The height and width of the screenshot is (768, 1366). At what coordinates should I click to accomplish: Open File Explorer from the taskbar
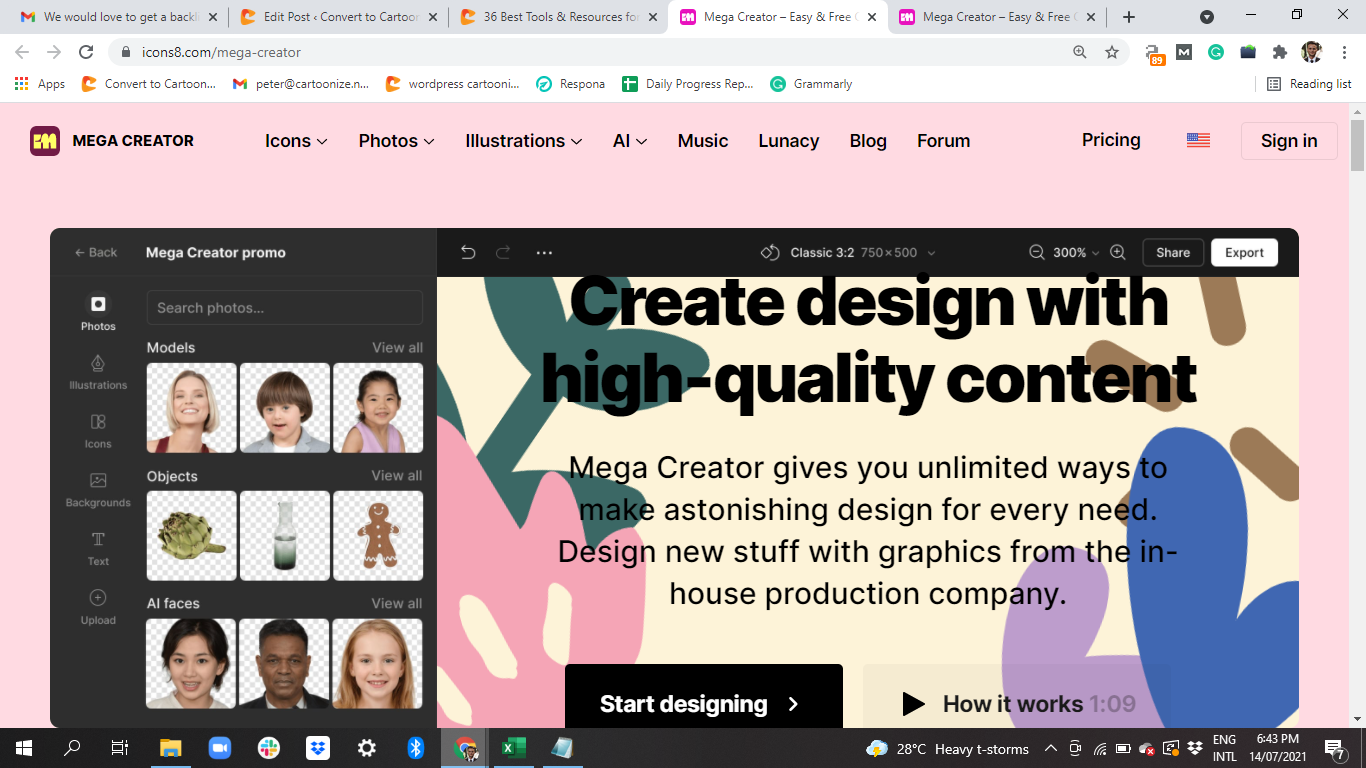pos(171,748)
